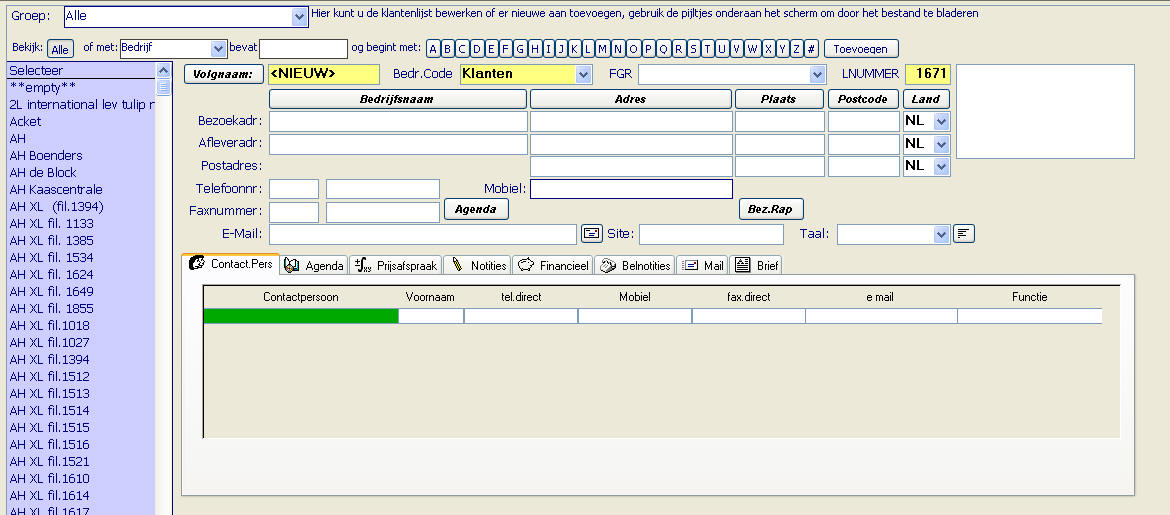1170x515 pixels.
Task: Select 'AH Boenders' in the list
Action: pos(46,156)
